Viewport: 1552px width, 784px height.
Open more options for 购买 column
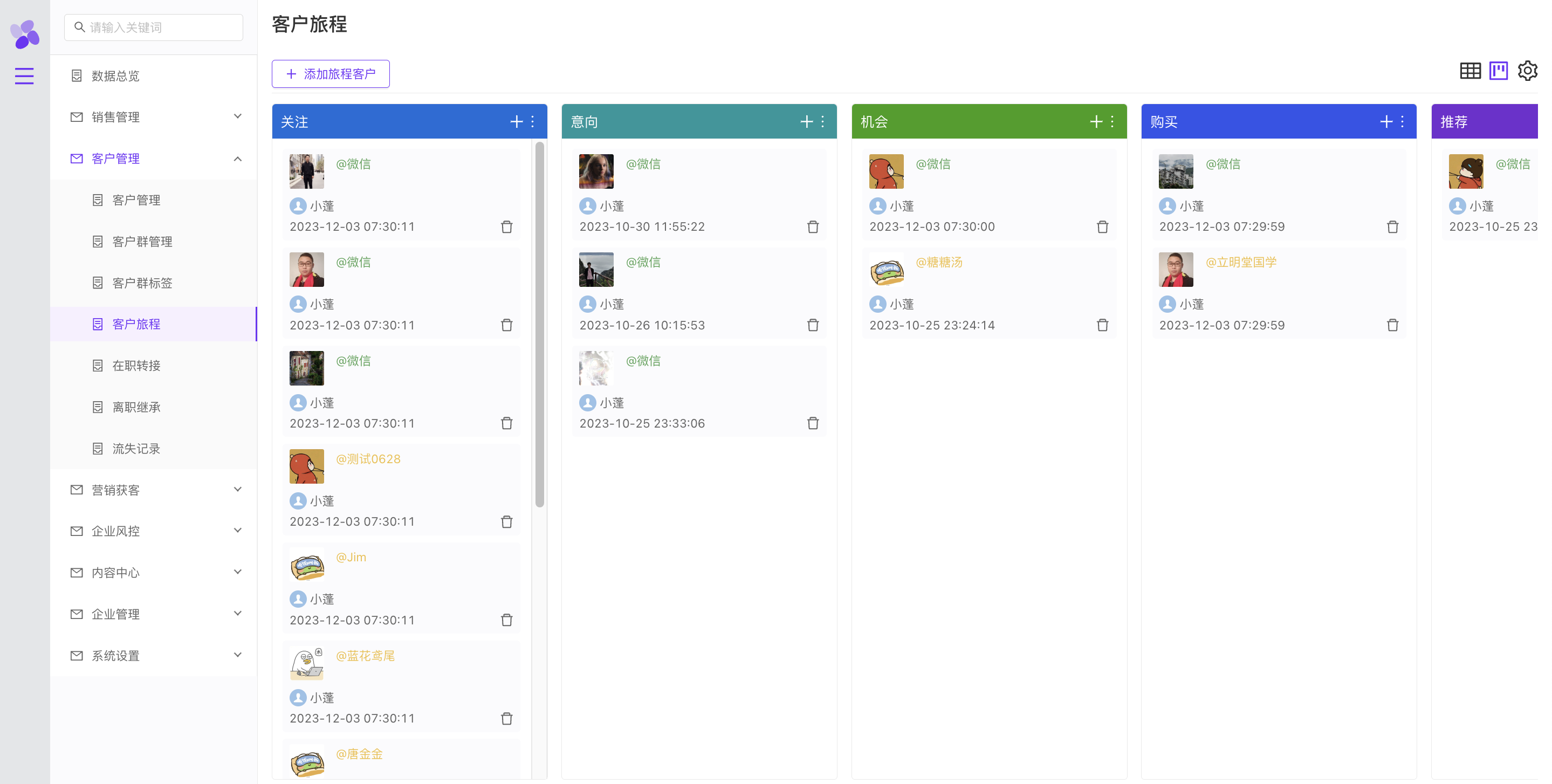1403,122
